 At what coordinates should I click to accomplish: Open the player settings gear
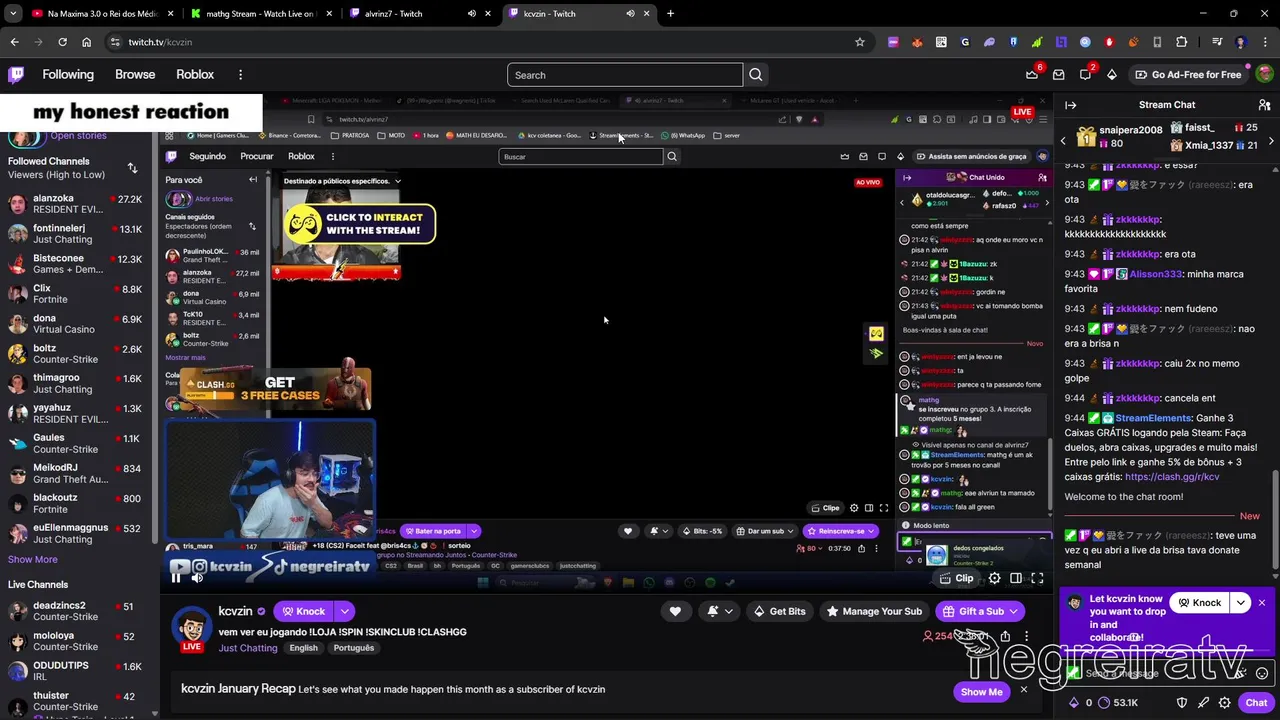click(x=994, y=578)
